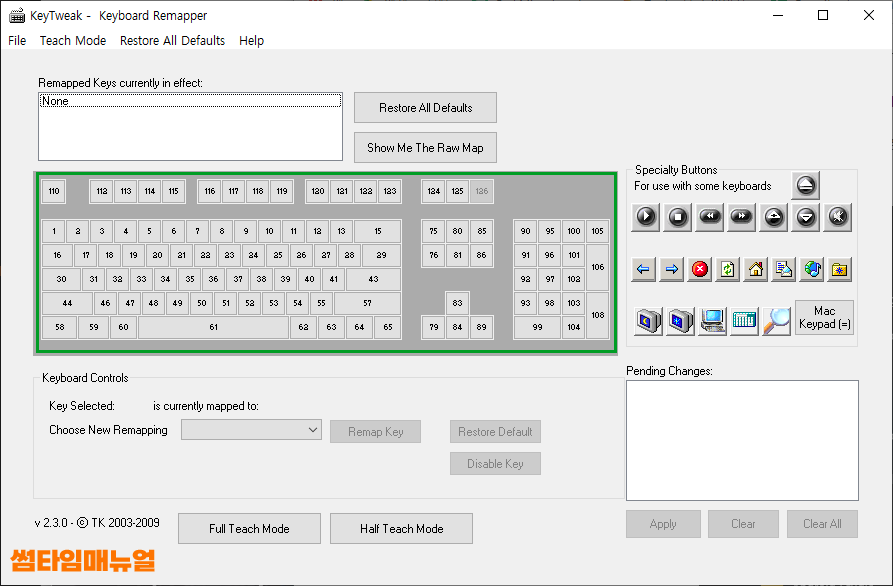
Task: Start Full Teach Mode
Action: pyautogui.click(x=249, y=528)
